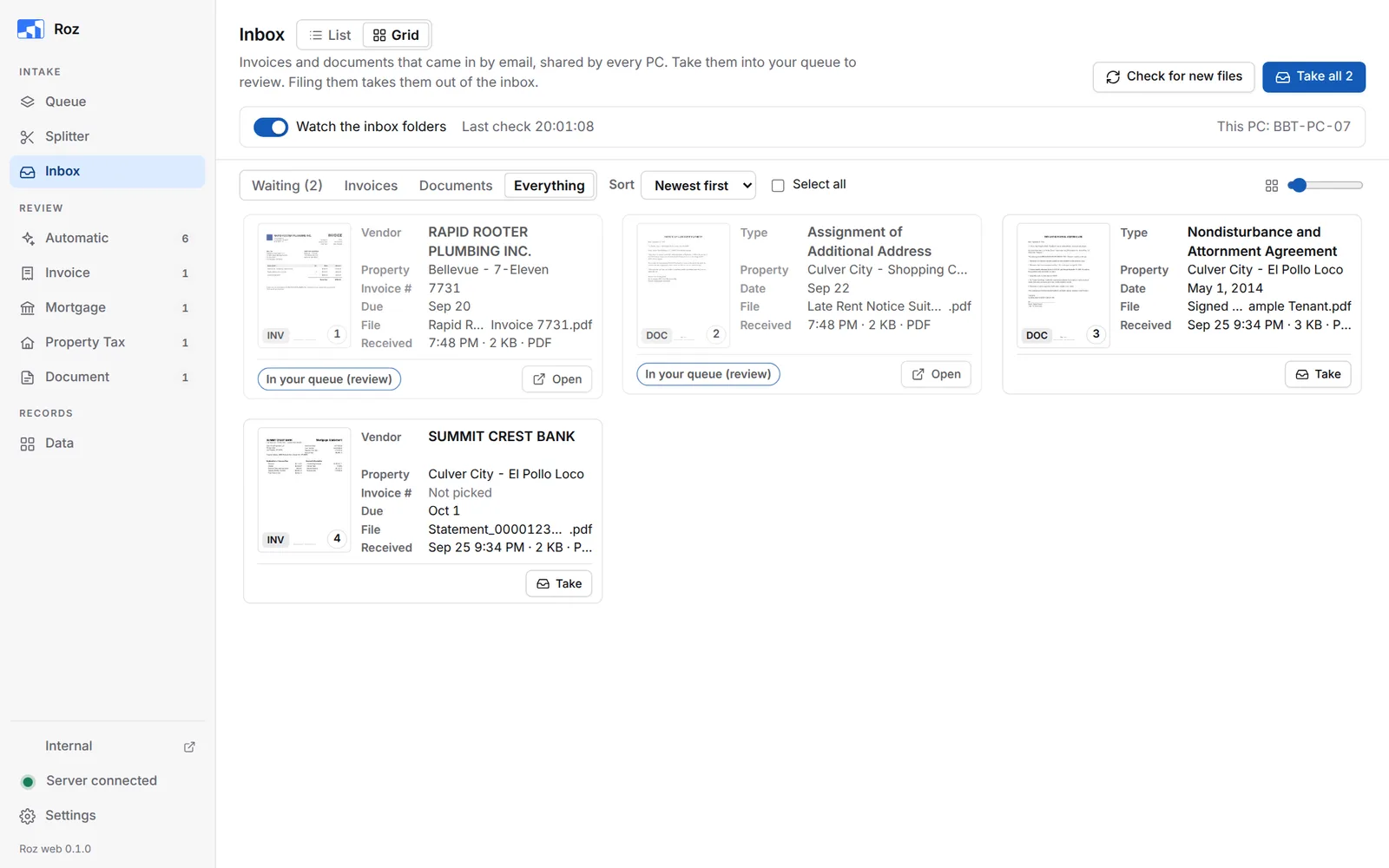Click the 'Roz web 0.1.0' version text
This screenshot has width=1389, height=868.
tap(56, 849)
